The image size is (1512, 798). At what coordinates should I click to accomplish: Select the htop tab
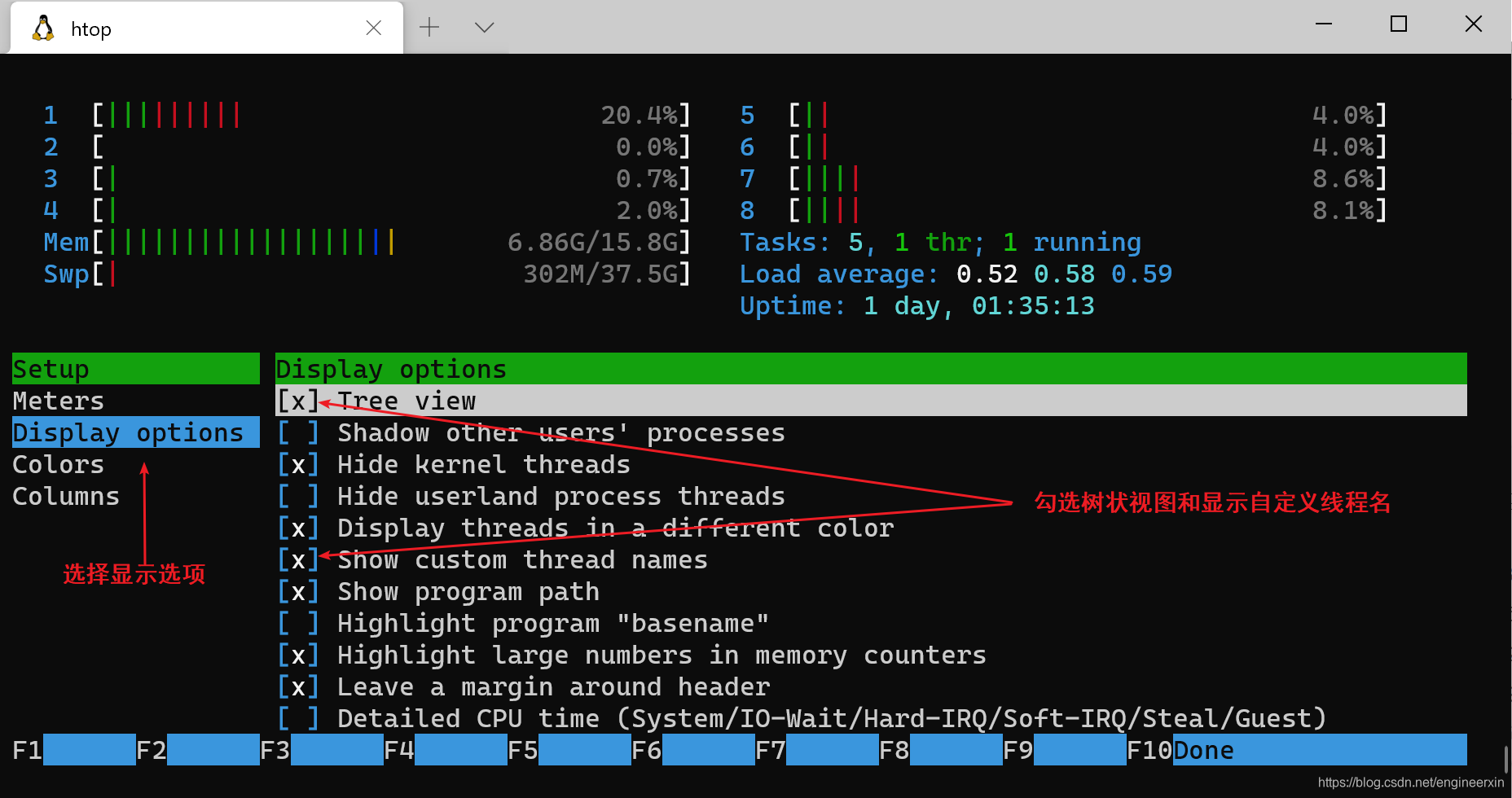pos(207,28)
